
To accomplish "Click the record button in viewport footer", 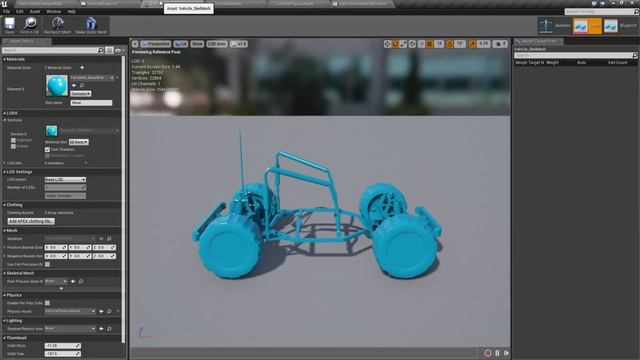I will tap(488, 353).
